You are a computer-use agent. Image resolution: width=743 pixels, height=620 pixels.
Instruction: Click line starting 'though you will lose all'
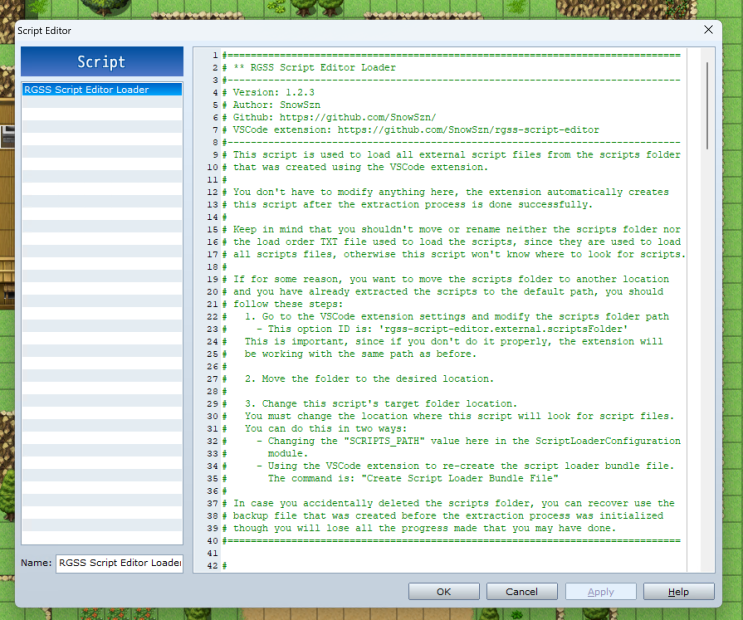point(419,528)
